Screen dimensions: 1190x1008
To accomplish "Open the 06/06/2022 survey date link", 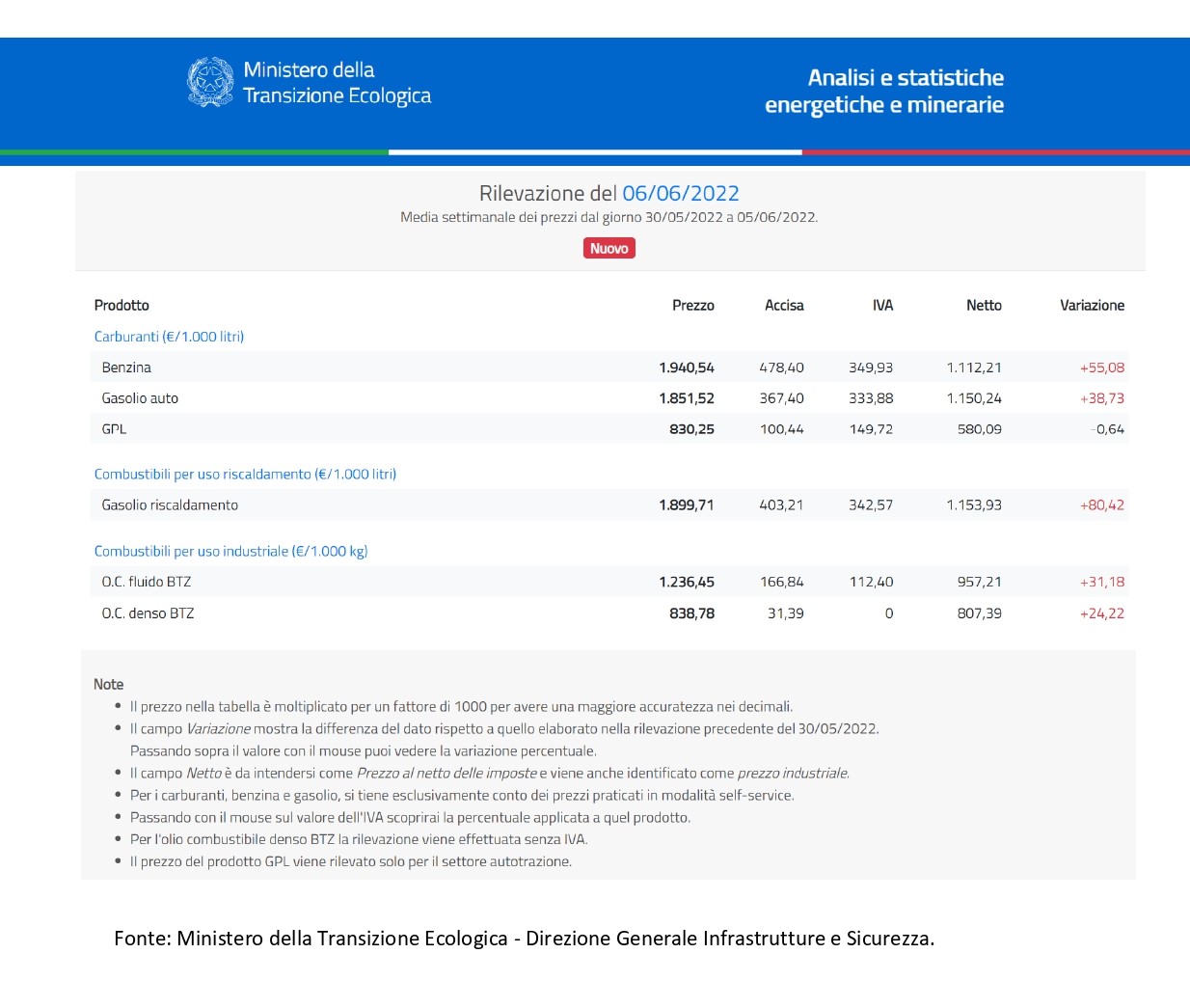I will (x=681, y=193).
